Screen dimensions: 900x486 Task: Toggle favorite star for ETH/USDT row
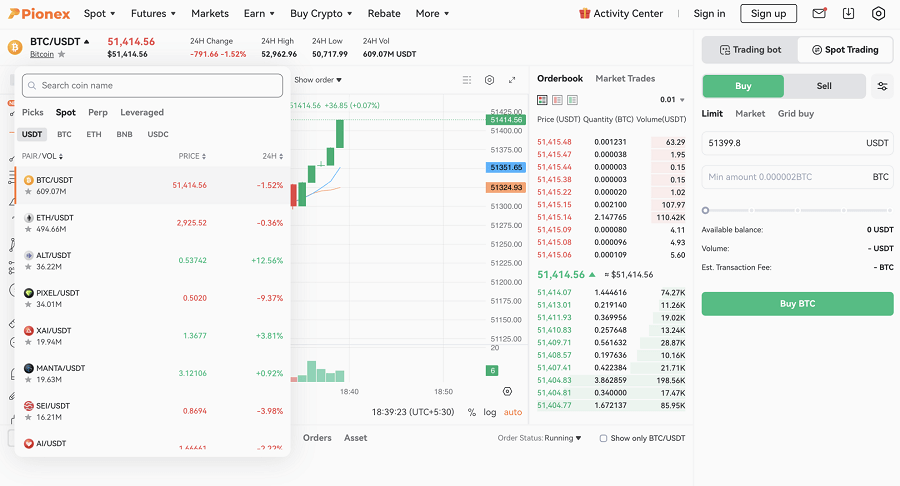click(28, 230)
